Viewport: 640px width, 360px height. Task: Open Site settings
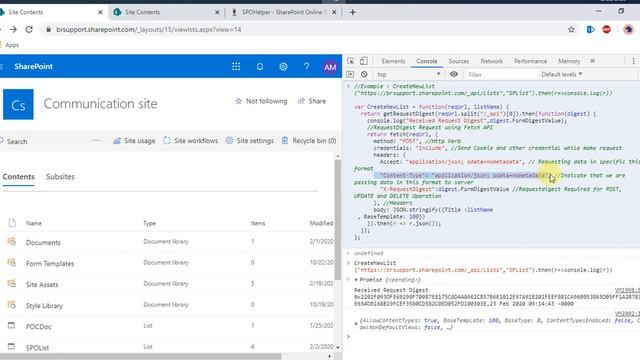point(249,141)
